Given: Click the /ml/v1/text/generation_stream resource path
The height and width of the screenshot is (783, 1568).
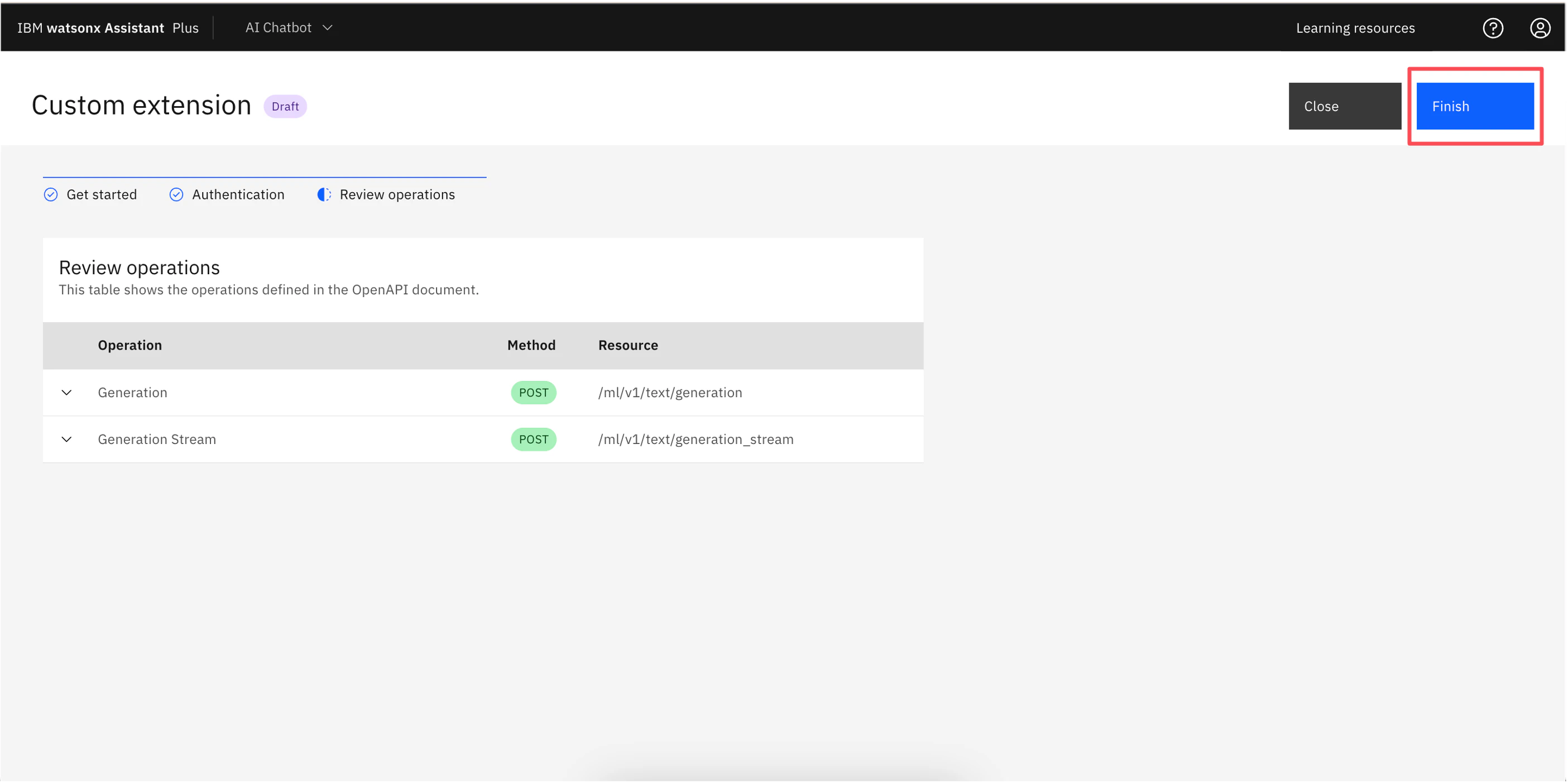Looking at the screenshot, I should click(x=695, y=440).
